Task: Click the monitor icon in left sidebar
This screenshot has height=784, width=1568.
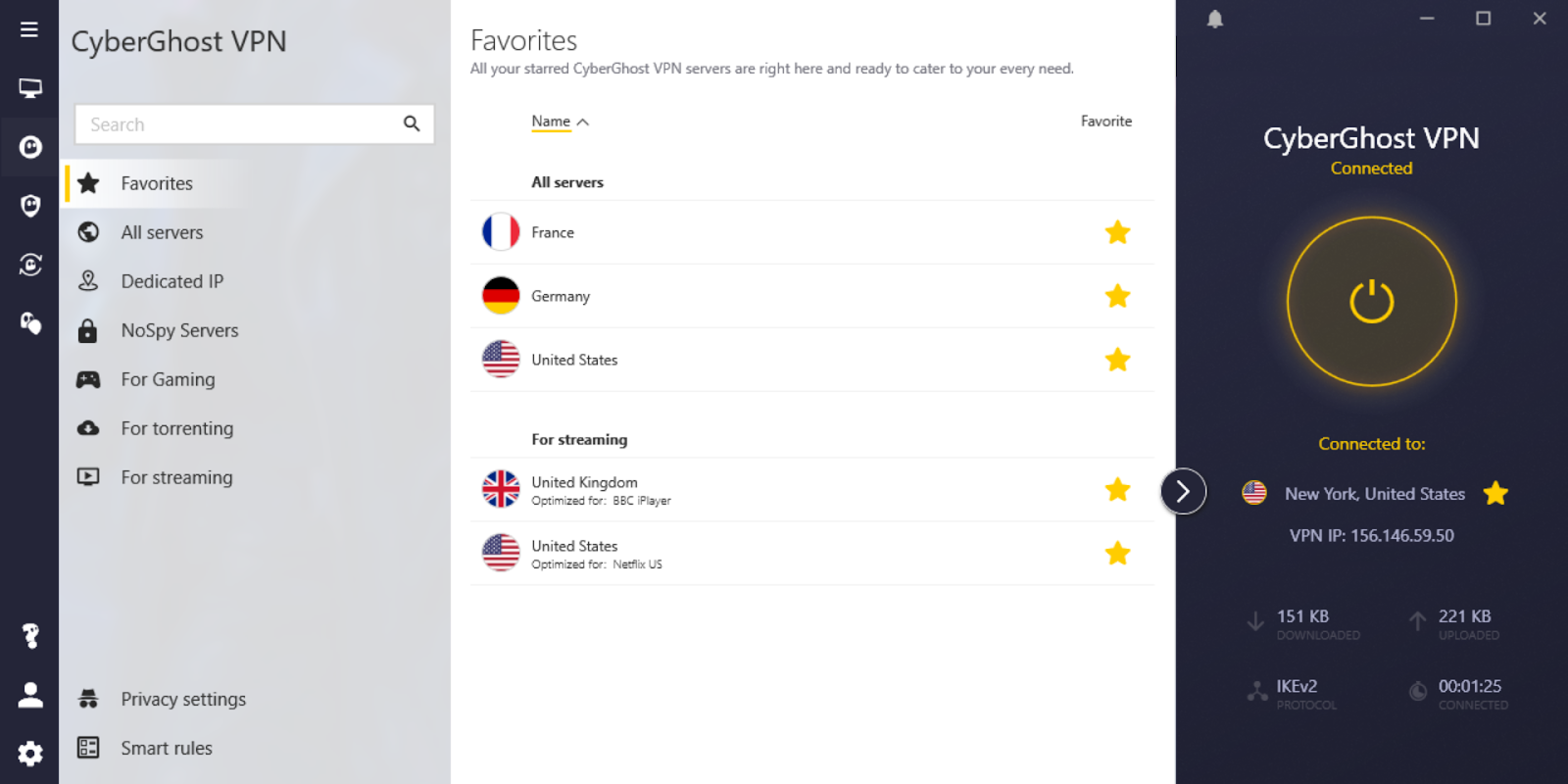Action: click(30, 88)
